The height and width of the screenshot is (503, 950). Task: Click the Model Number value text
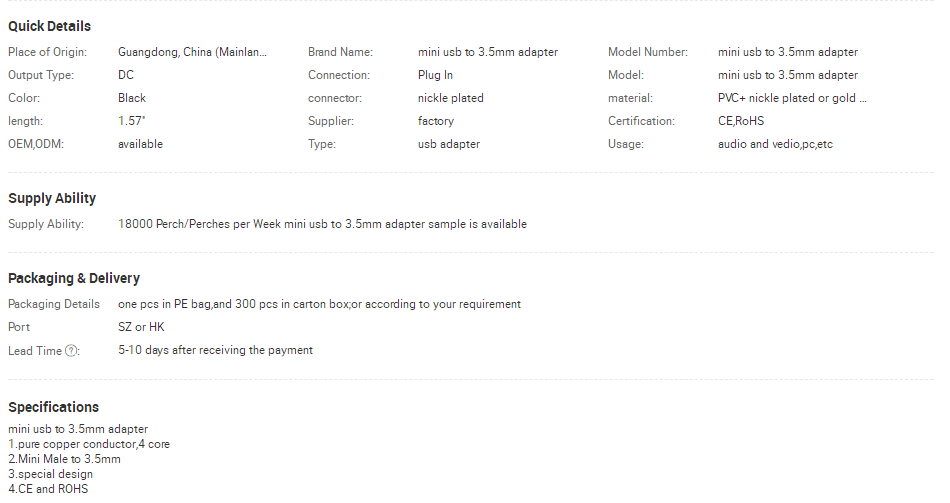[x=788, y=52]
